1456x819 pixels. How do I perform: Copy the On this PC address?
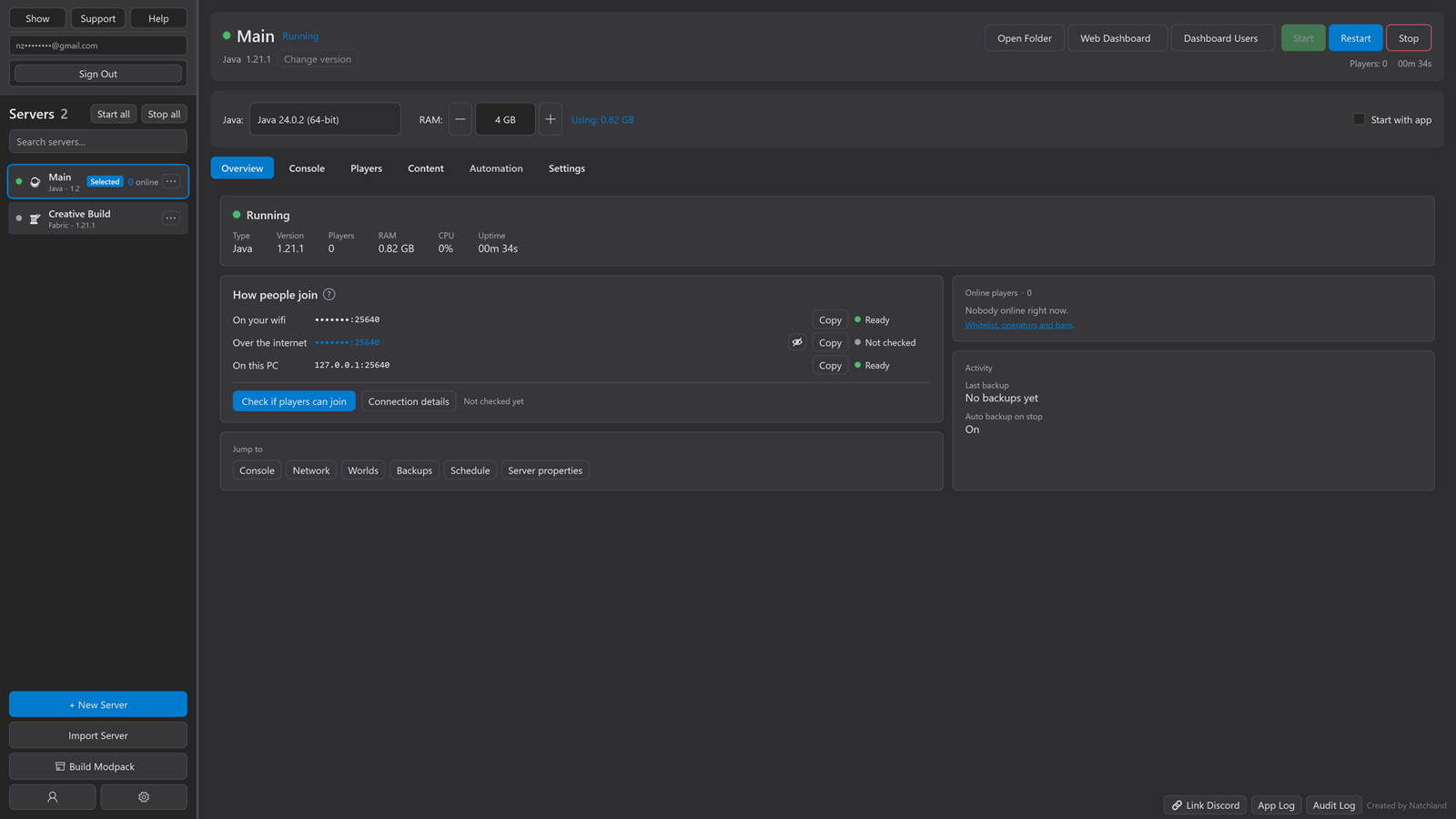point(830,365)
